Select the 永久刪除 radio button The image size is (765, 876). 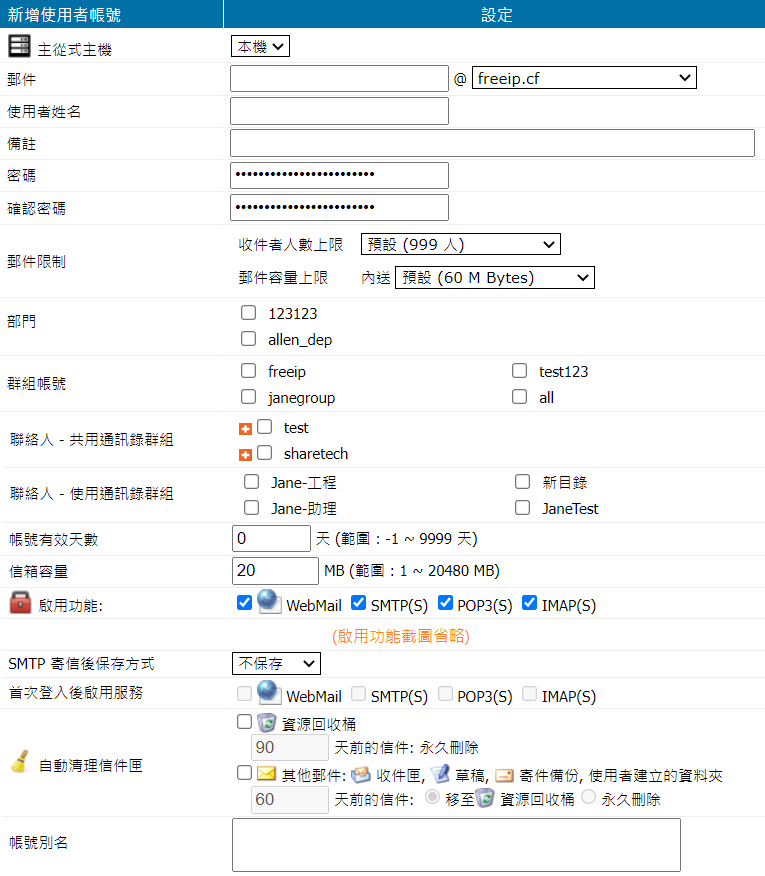click(588, 798)
